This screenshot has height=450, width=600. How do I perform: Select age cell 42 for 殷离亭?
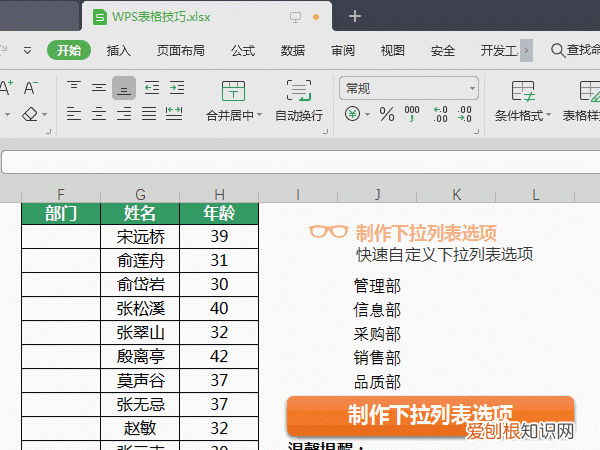point(219,357)
